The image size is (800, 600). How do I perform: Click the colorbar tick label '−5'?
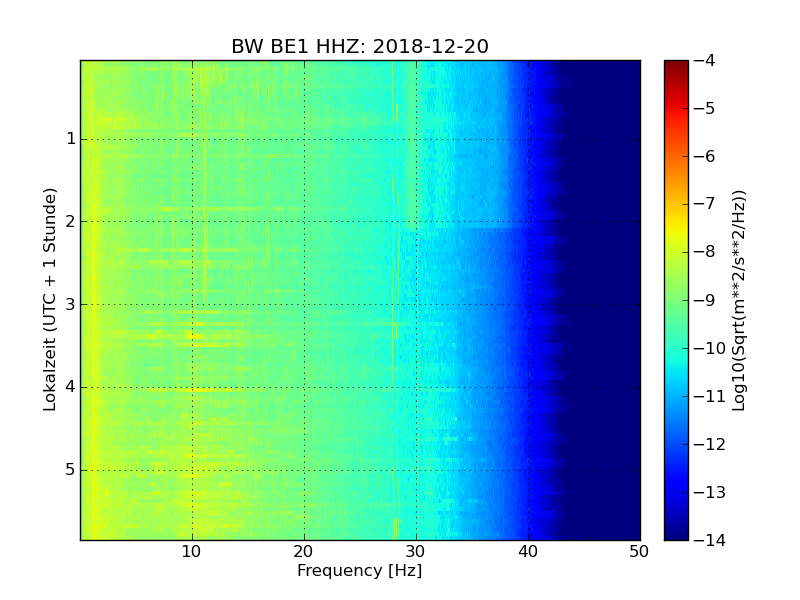point(705,108)
